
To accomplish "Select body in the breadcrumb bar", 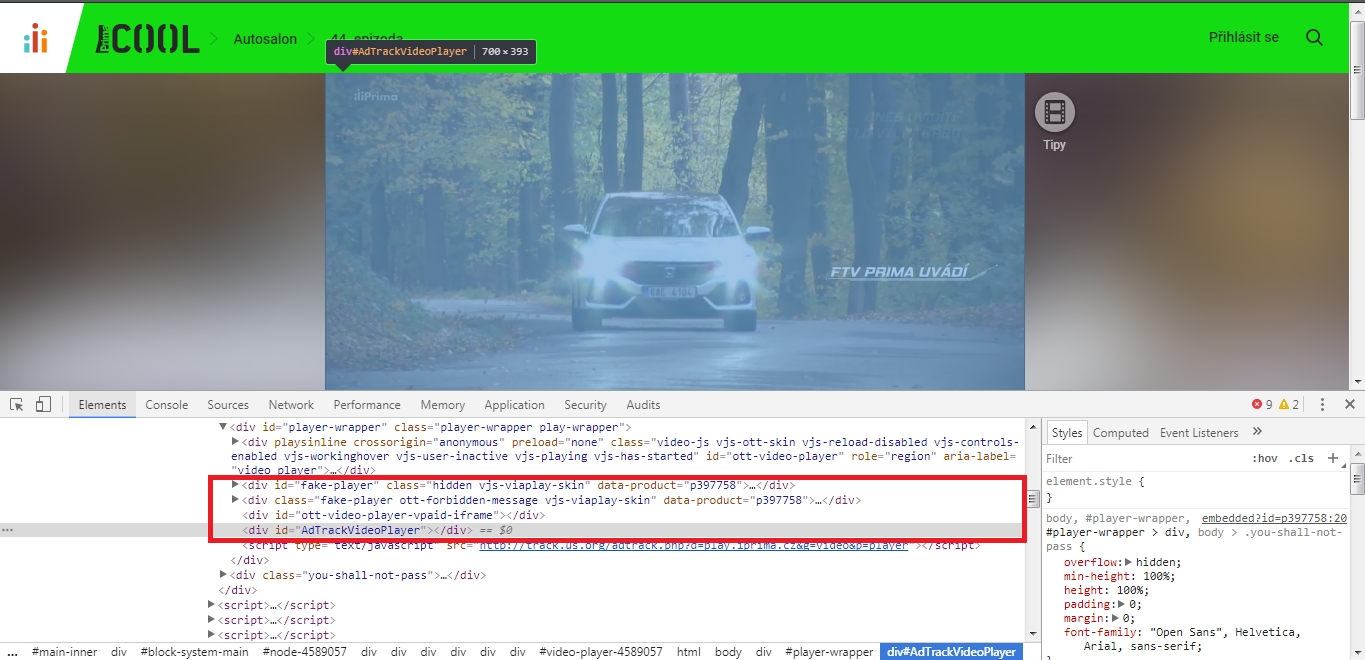I will (x=728, y=652).
